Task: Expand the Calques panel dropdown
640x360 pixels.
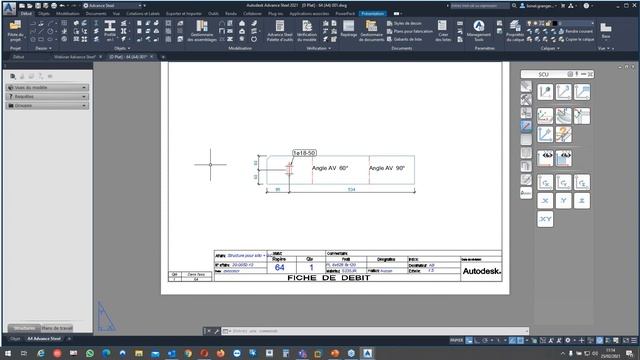Action: point(550,48)
